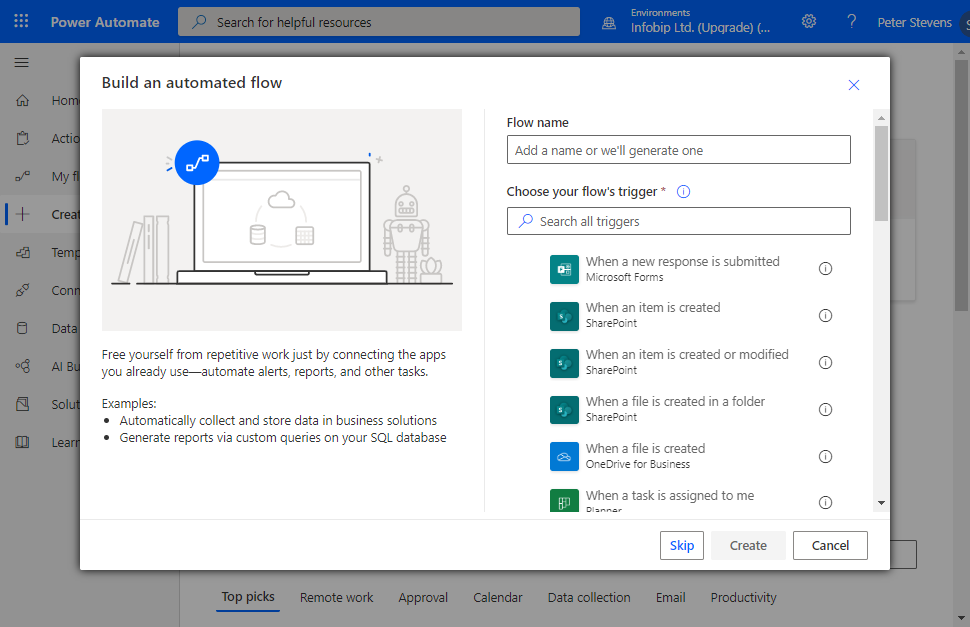The height and width of the screenshot is (627, 970).
Task: Select the Microsoft Forms trigger icon
Action: [564, 269]
